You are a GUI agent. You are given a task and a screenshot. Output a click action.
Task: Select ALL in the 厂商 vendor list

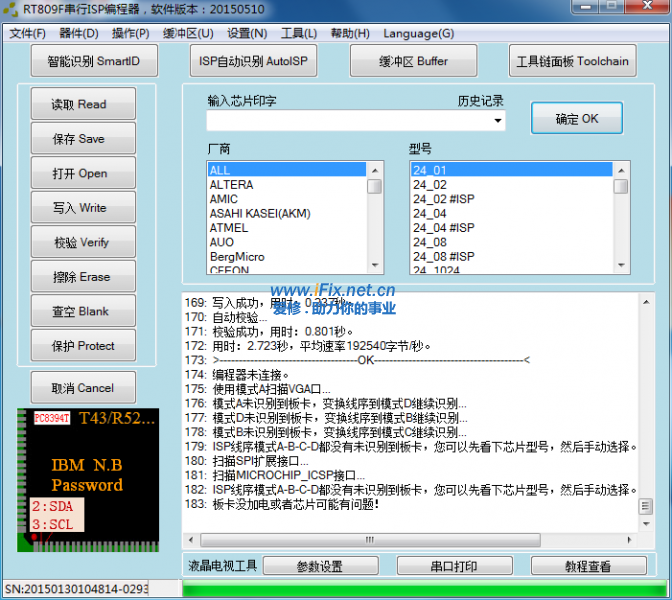click(287, 170)
